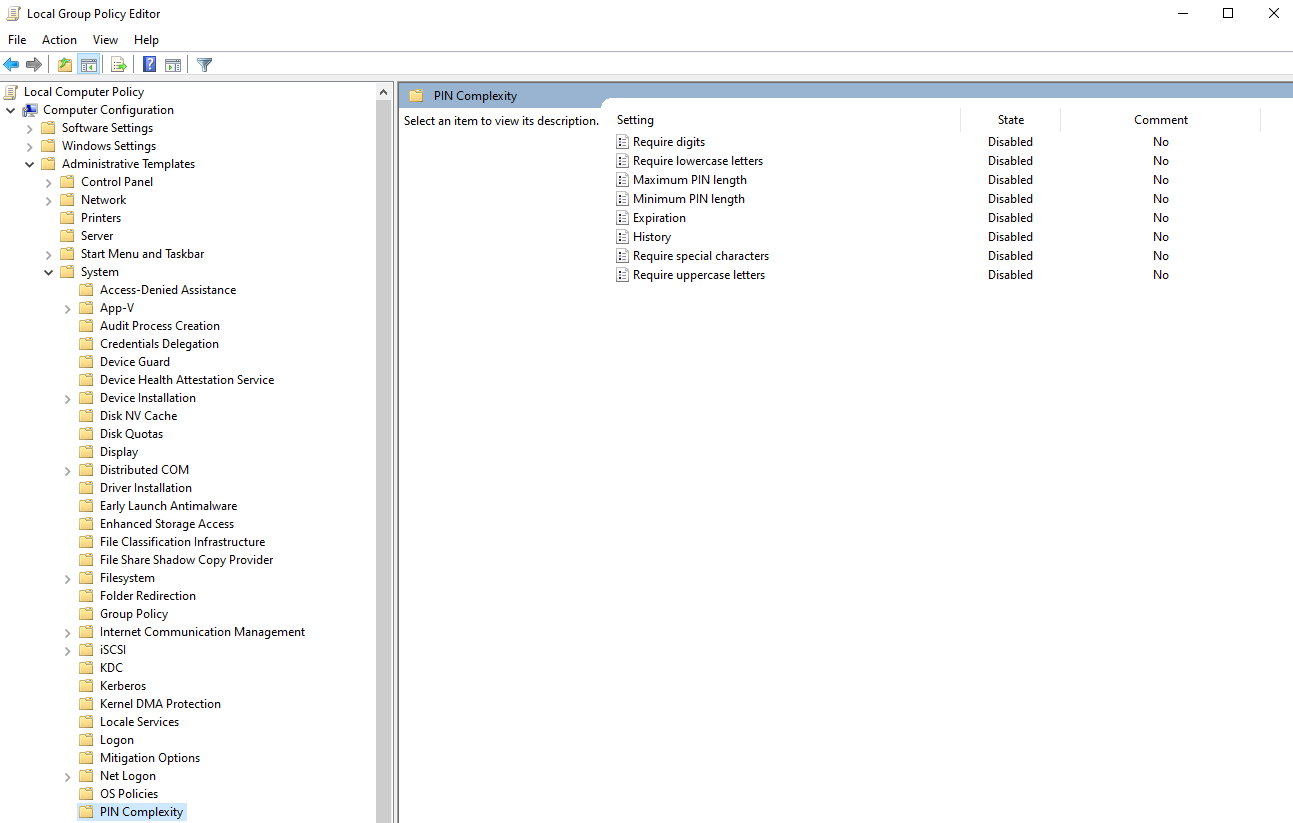Open Help using the question mark icon
The width and height of the screenshot is (1293, 823).
point(147,64)
